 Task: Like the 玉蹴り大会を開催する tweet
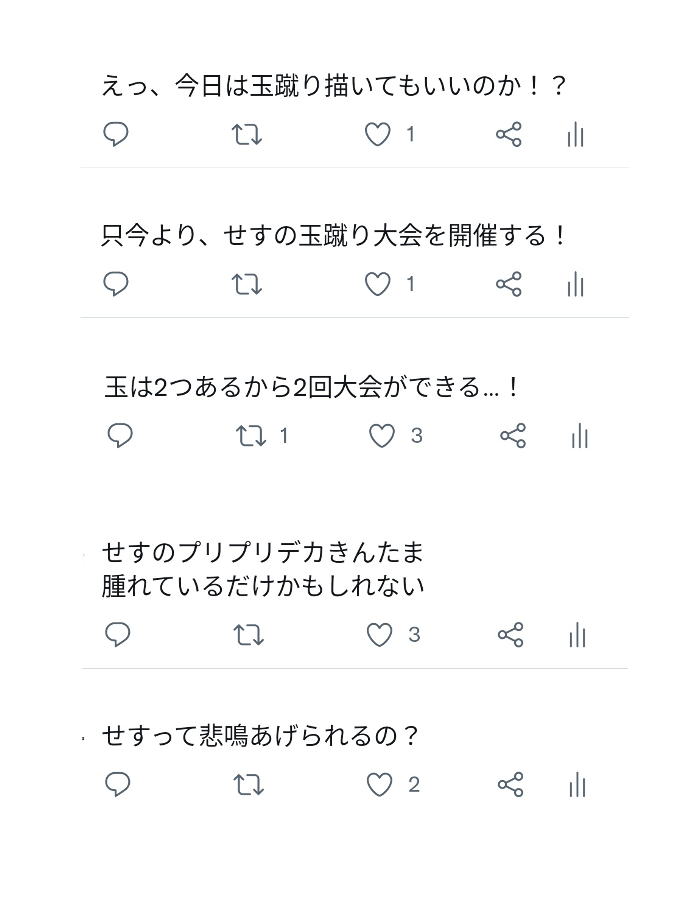coord(377,284)
